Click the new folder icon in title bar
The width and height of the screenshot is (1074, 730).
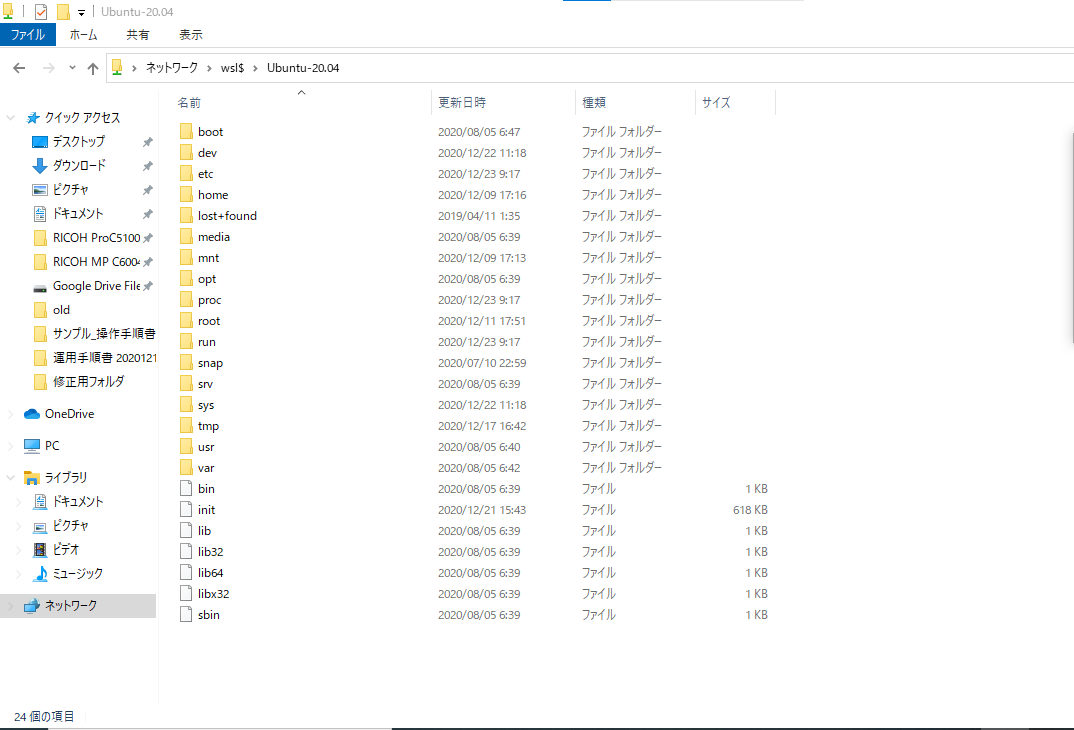[63, 12]
